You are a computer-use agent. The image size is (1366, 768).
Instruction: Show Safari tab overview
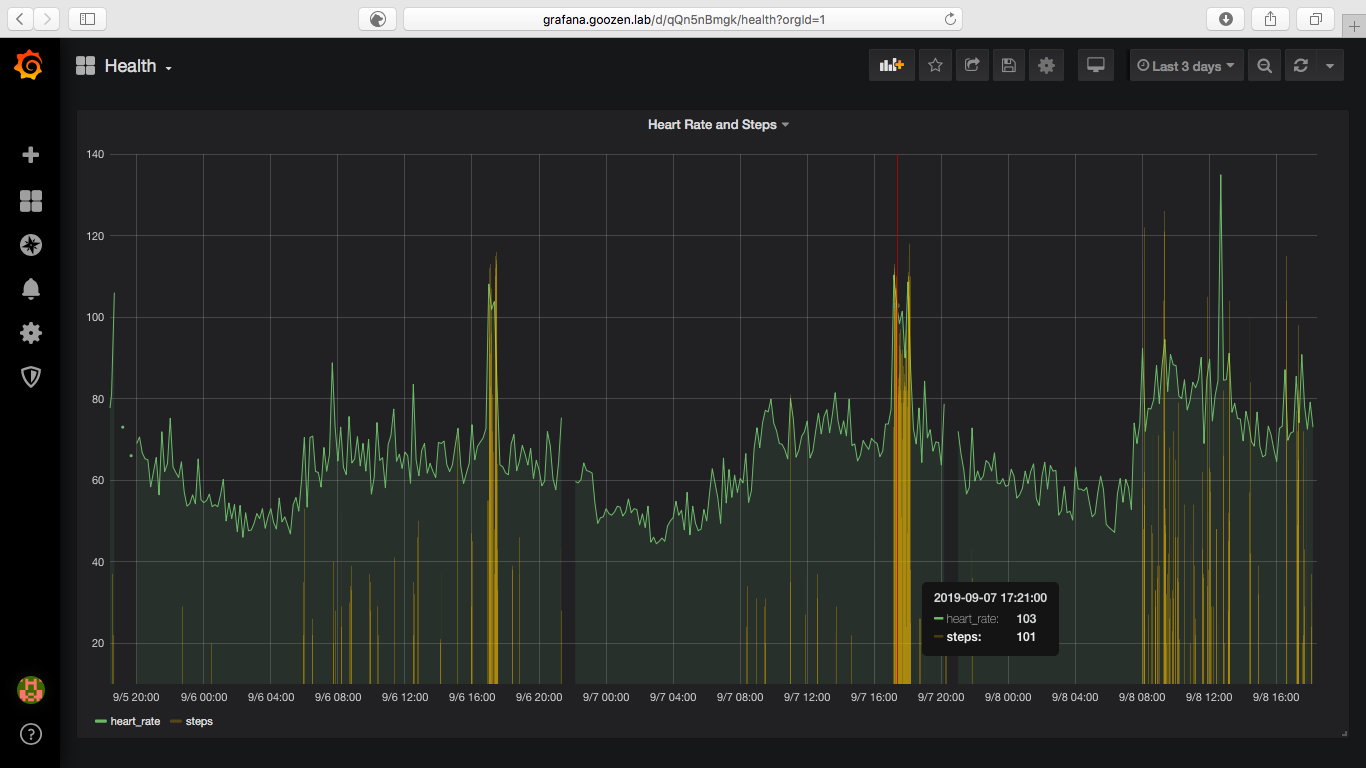point(1315,18)
